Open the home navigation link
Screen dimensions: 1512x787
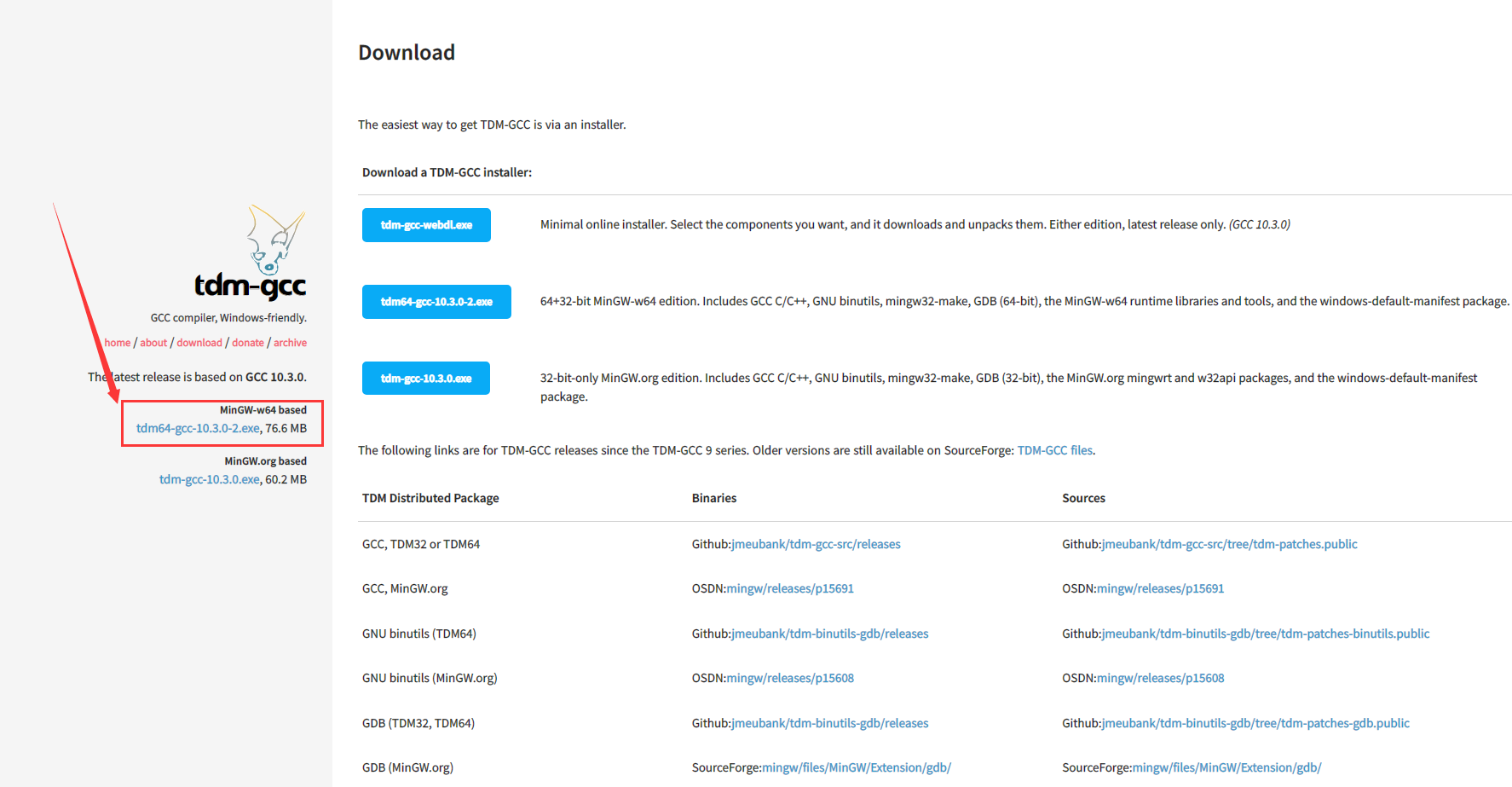coord(118,343)
